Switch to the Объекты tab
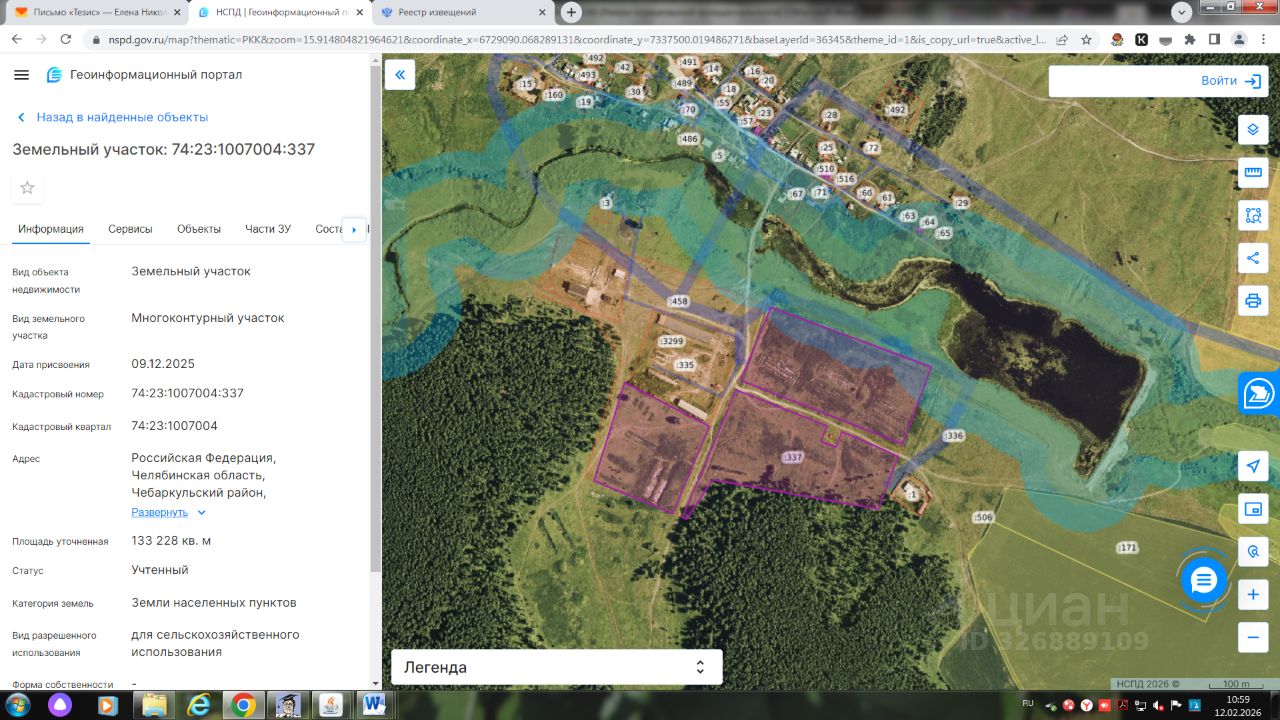1280x720 pixels. tap(199, 229)
